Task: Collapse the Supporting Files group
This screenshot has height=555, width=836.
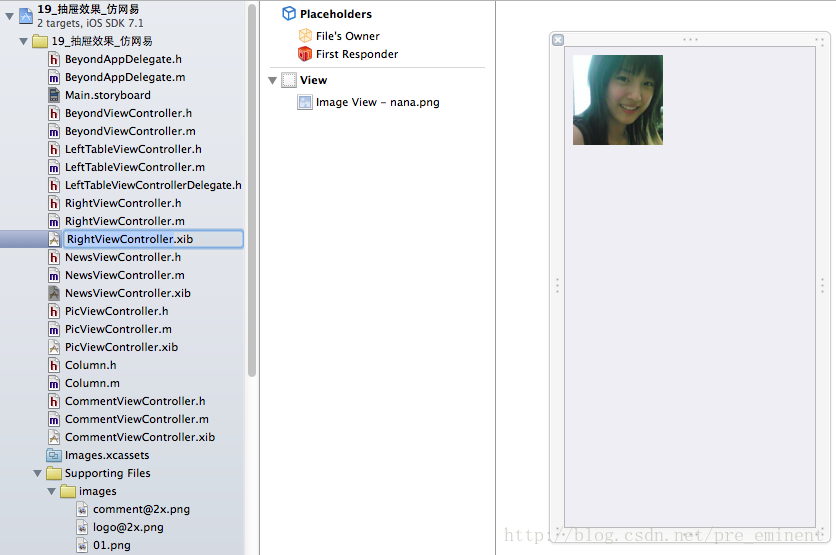Action: [x=38, y=473]
